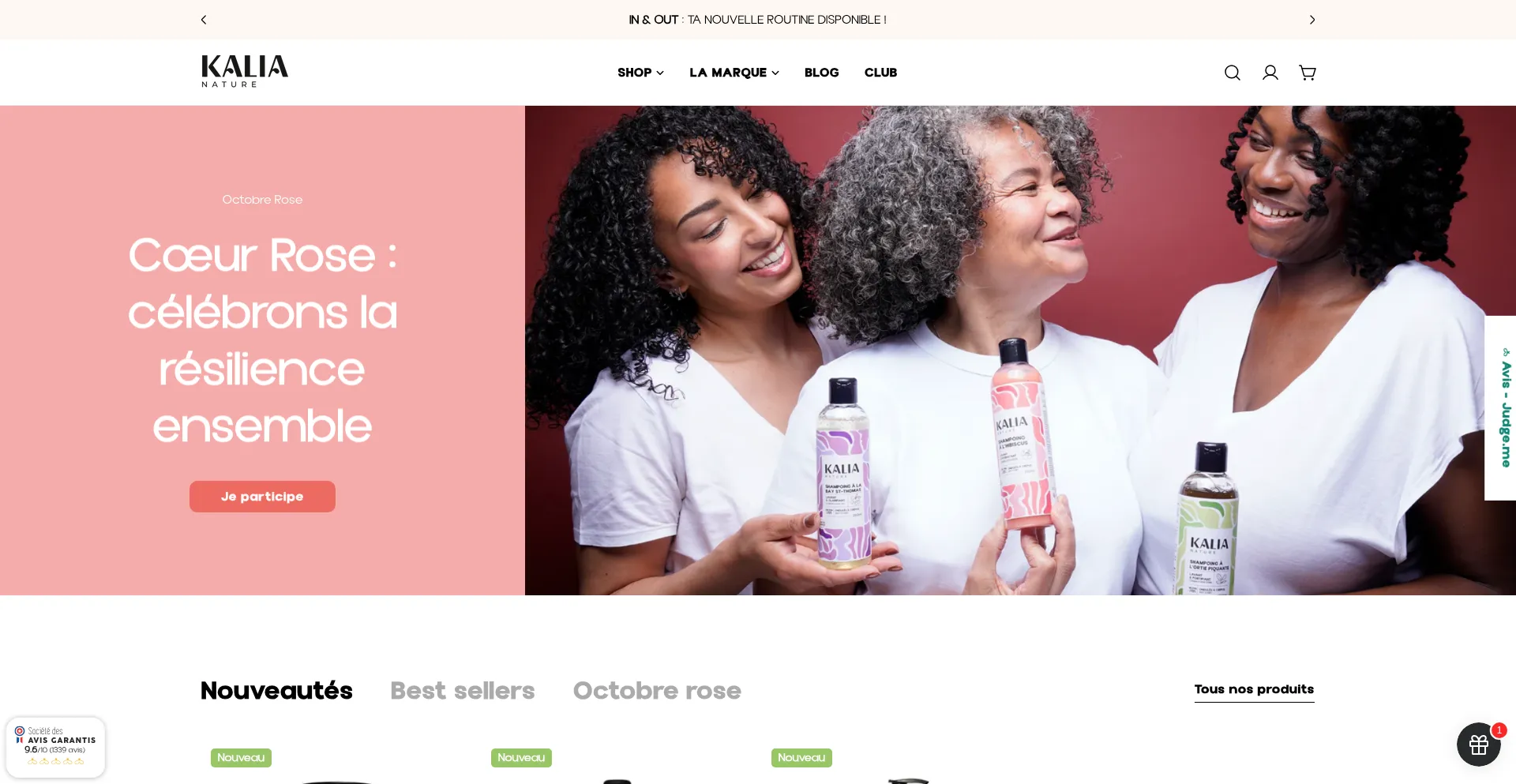Click the gift rewards icon with notification badge
Image resolution: width=1516 pixels, height=784 pixels.
1479,744
